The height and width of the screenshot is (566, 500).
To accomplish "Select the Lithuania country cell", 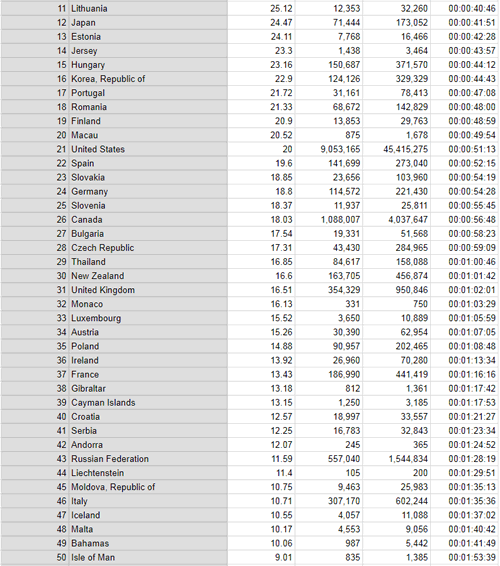I will 148,8.
